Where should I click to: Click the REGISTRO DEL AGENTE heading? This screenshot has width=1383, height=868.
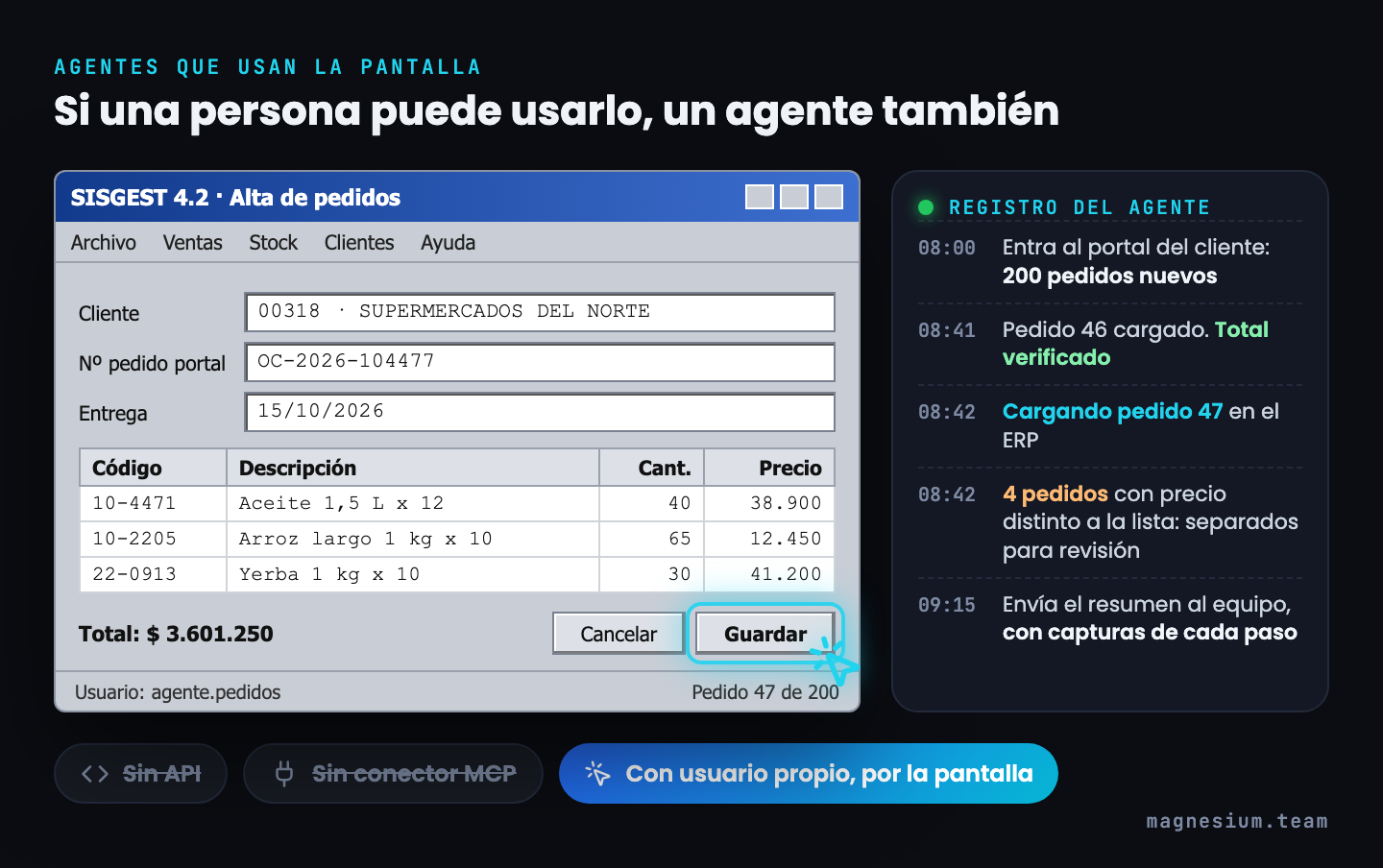[x=1080, y=207]
